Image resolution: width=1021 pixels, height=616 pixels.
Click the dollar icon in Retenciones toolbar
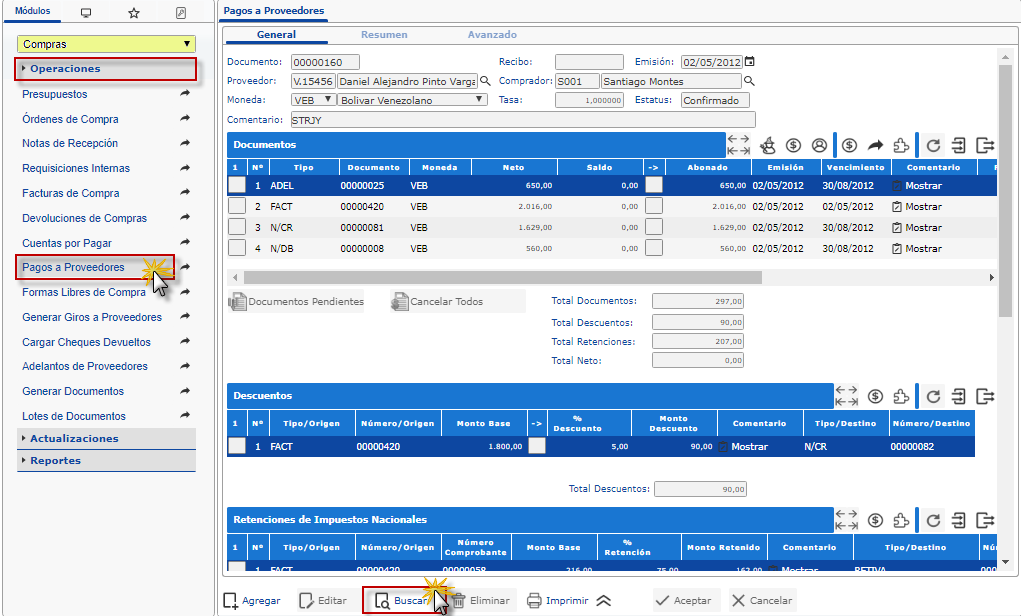pyautogui.click(x=876, y=520)
